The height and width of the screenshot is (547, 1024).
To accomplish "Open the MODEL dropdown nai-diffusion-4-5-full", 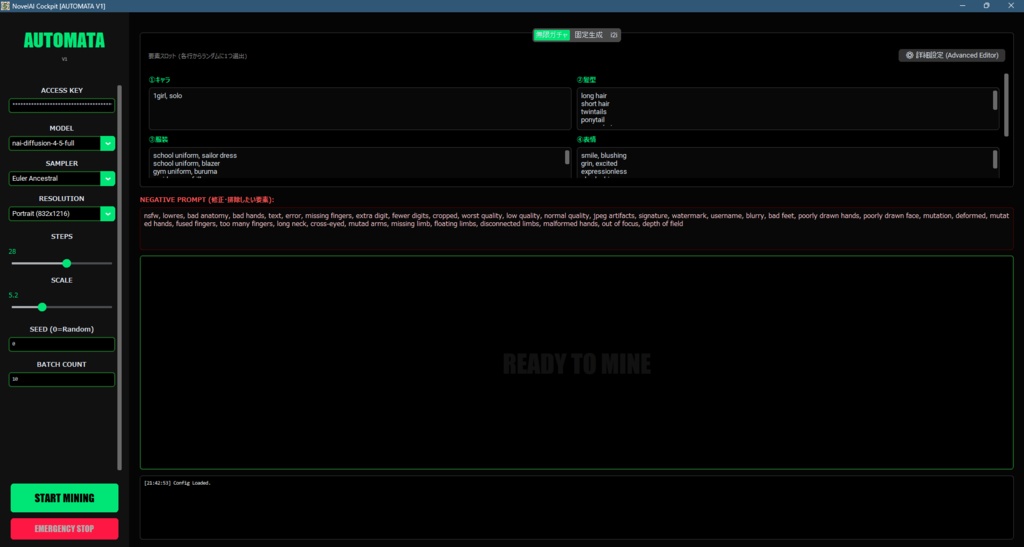I will [61, 143].
